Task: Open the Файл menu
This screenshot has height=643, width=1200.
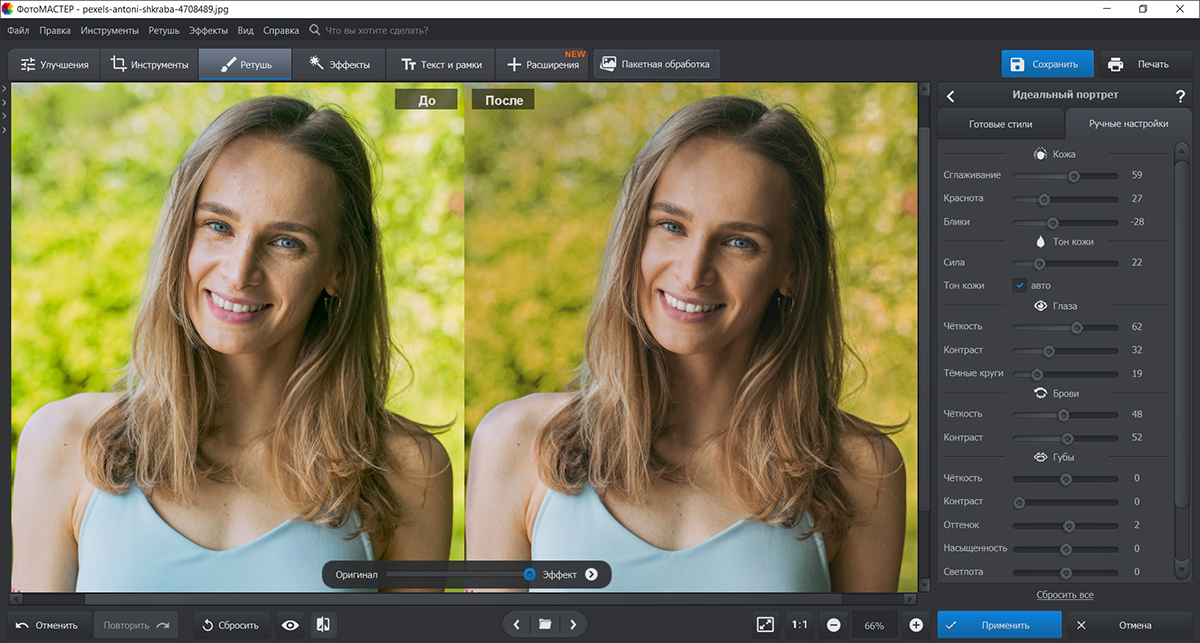Action: [x=18, y=30]
